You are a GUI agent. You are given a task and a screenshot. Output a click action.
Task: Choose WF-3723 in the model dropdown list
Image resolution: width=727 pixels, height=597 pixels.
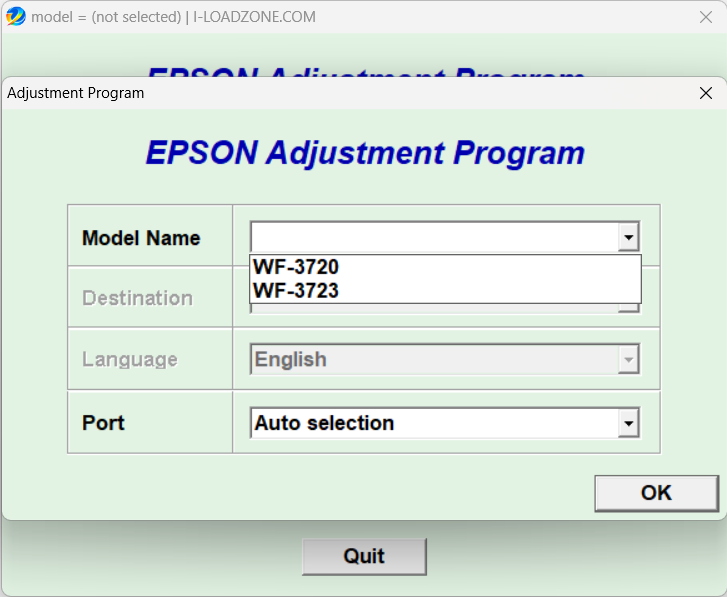coord(445,291)
